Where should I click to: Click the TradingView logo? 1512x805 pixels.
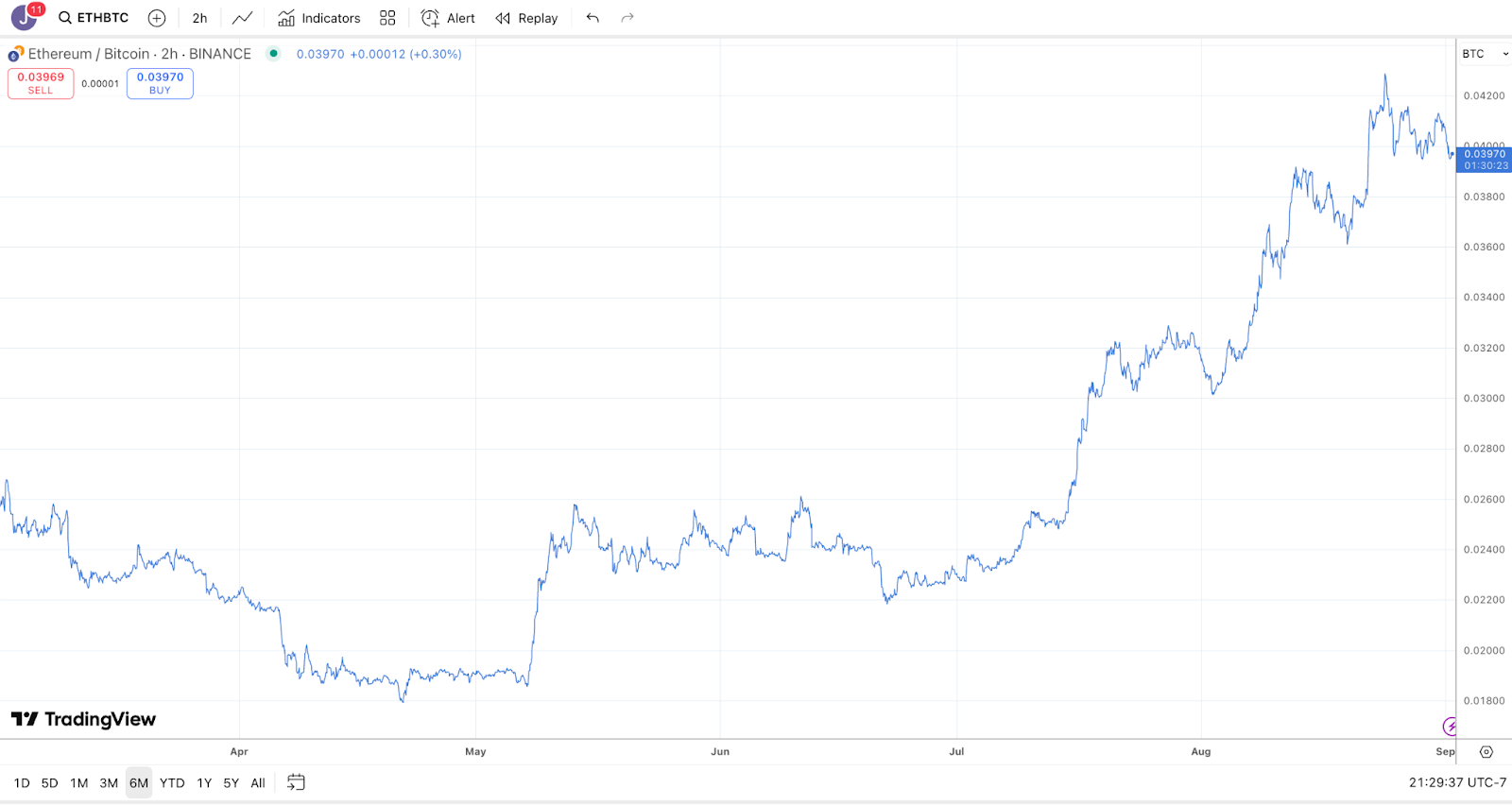83,719
